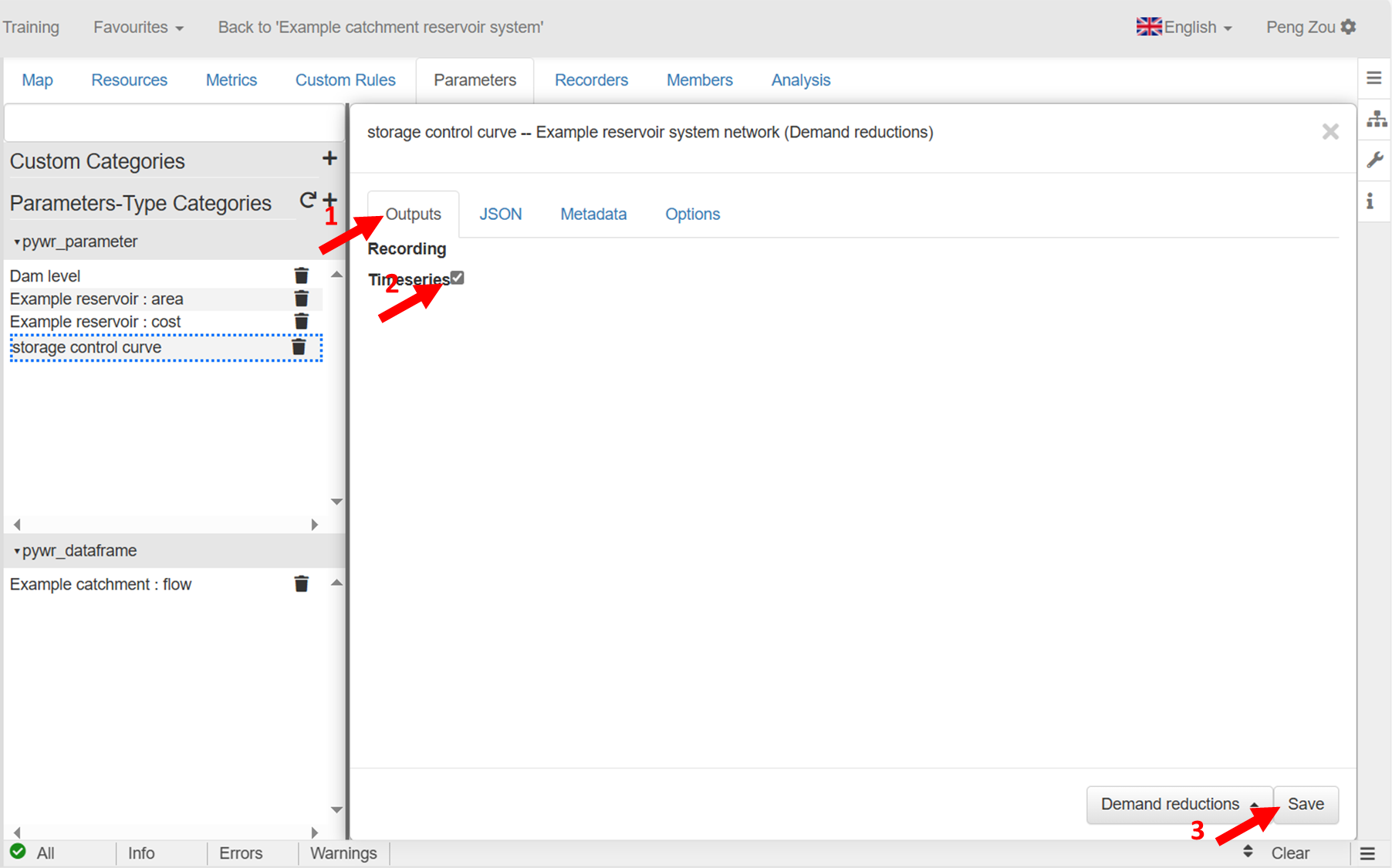The height and width of the screenshot is (868, 1392).
Task: Close the storage control curve panel
Action: pos(1329,132)
